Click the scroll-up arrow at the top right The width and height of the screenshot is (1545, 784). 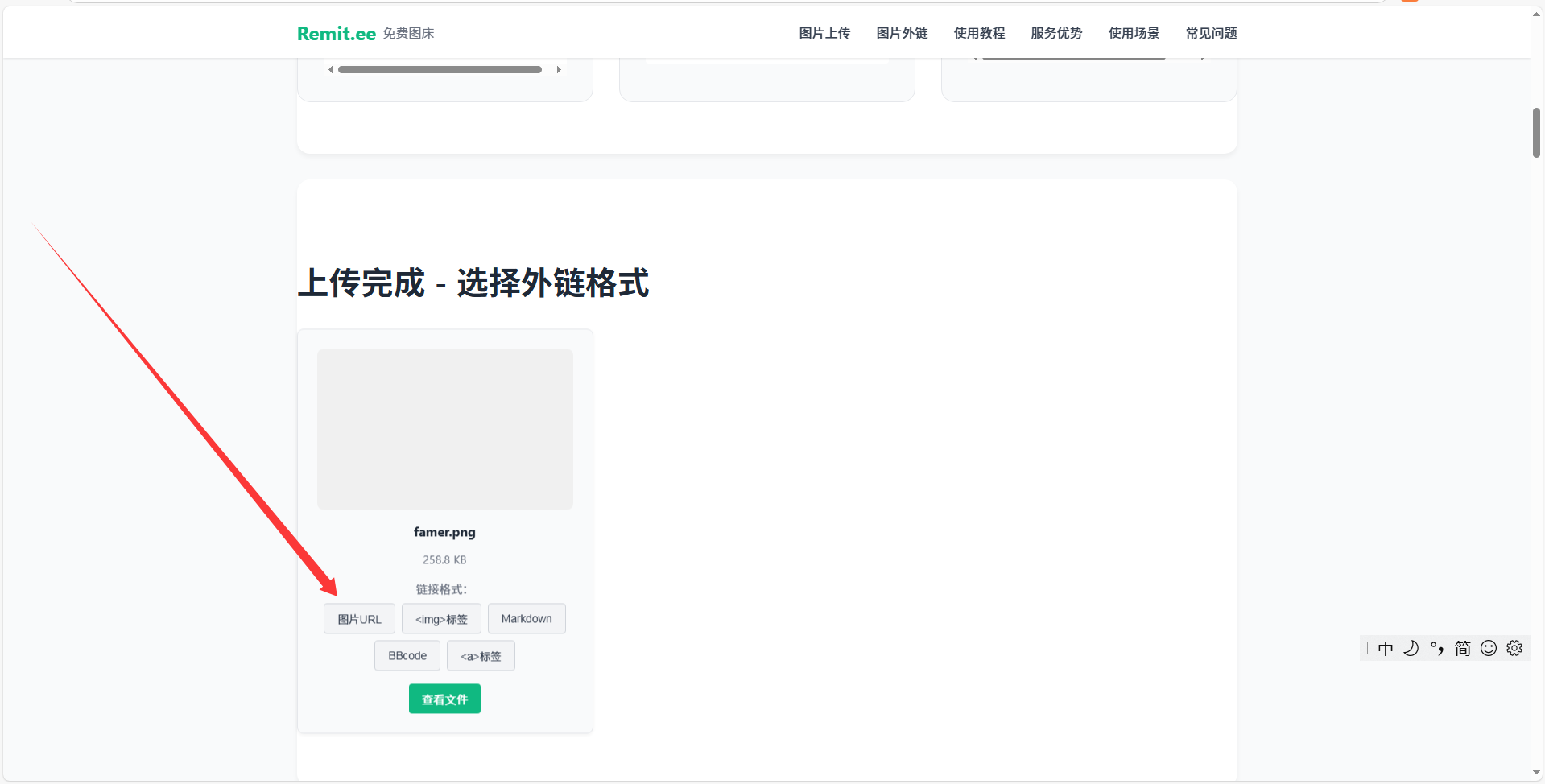pos(1535,13)
